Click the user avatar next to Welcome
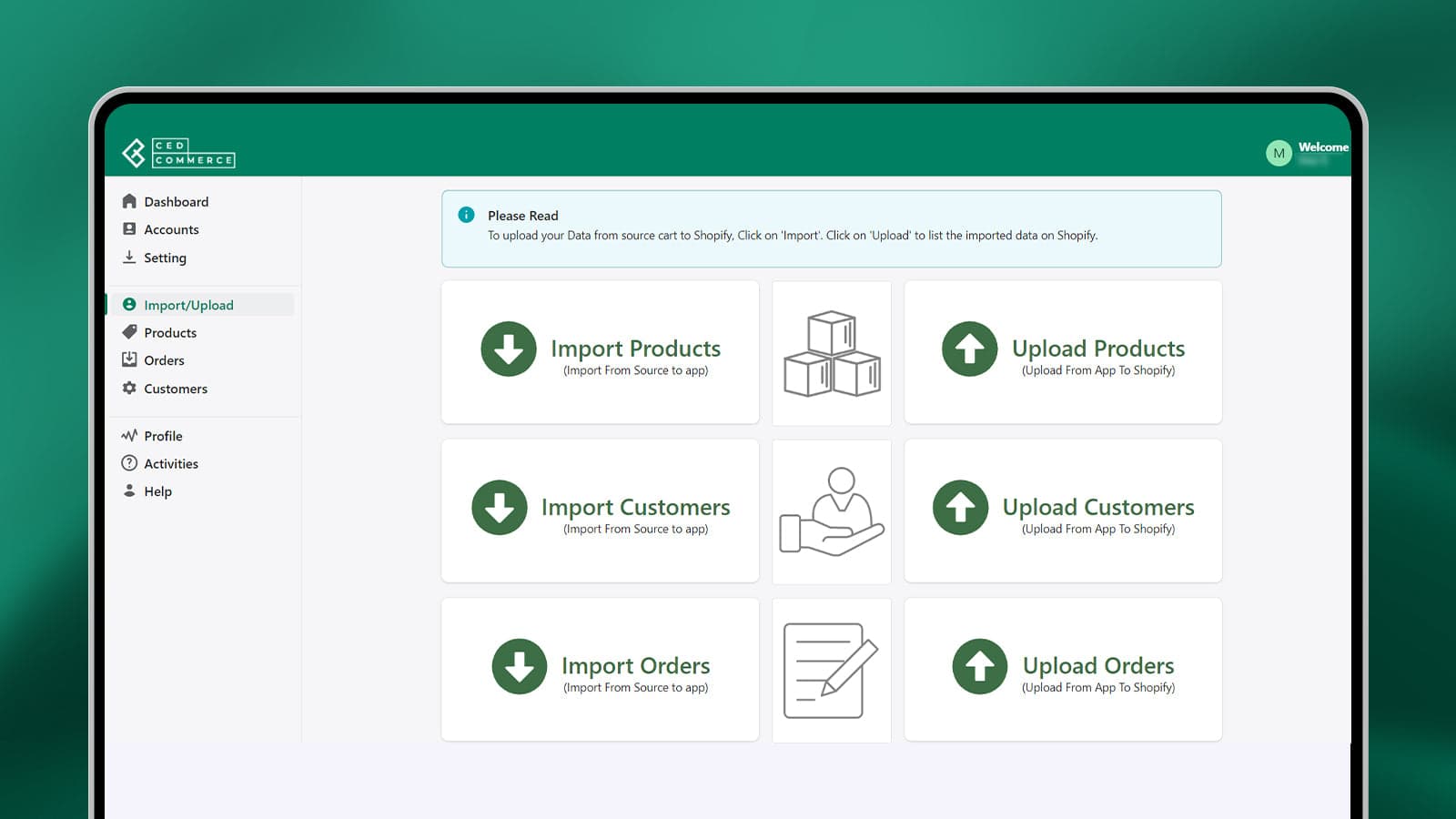1456x819 pixels. point(1278,153)
